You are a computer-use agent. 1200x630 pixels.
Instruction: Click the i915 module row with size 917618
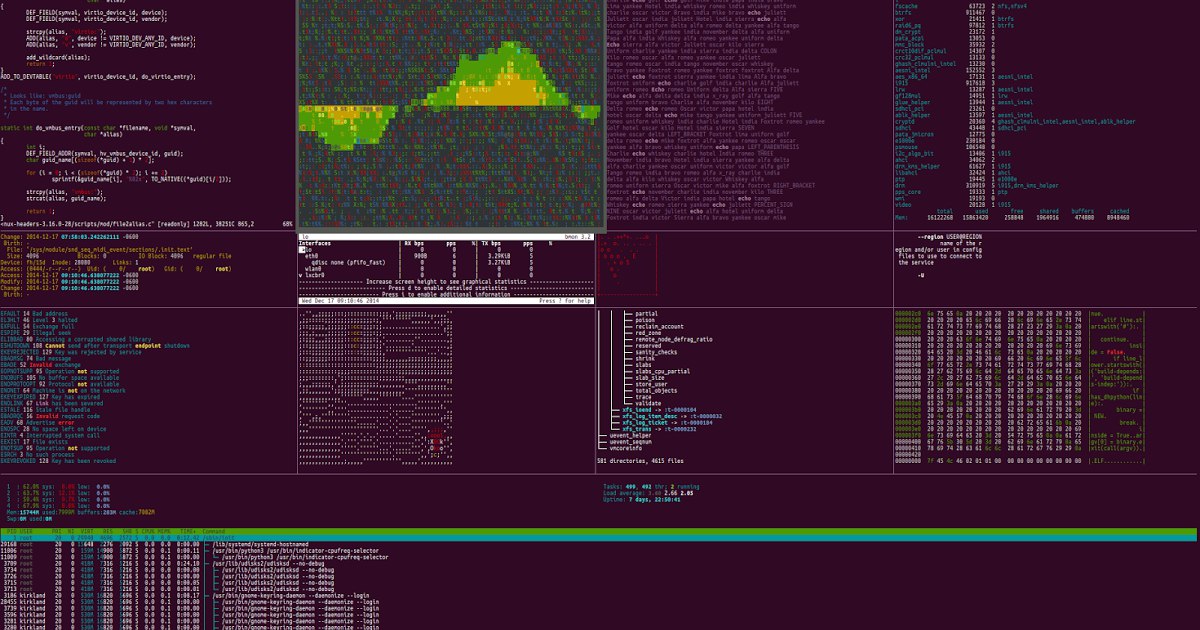[x=945, y=83]
